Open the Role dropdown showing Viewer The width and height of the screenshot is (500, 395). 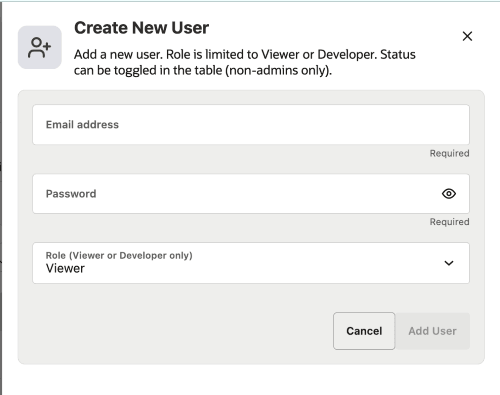[251, 263]
